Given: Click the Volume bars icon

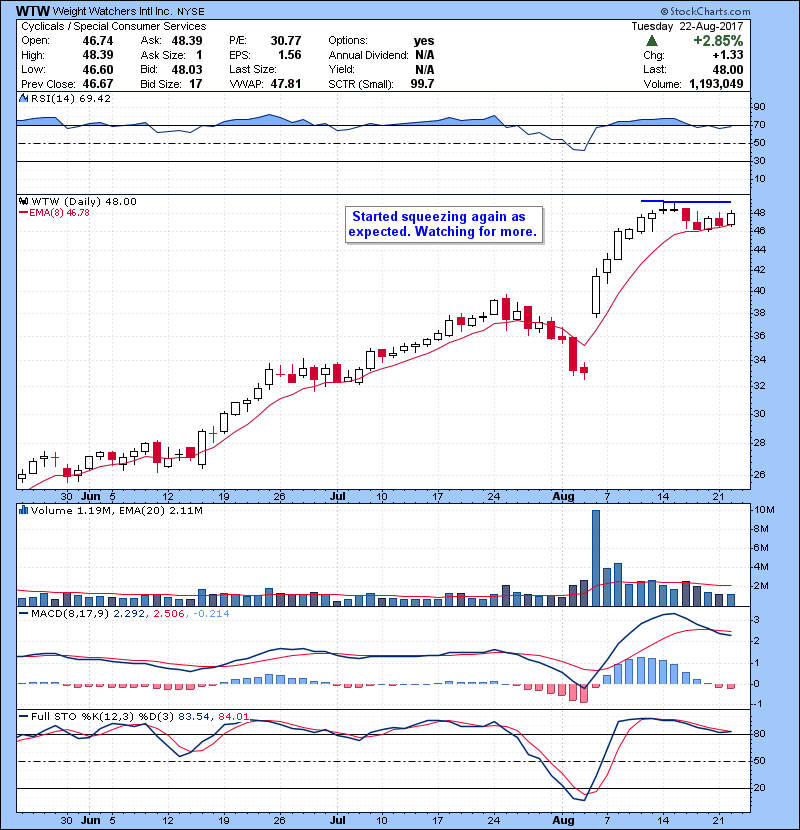Looking at the screenshot, I should coord(23,510).
